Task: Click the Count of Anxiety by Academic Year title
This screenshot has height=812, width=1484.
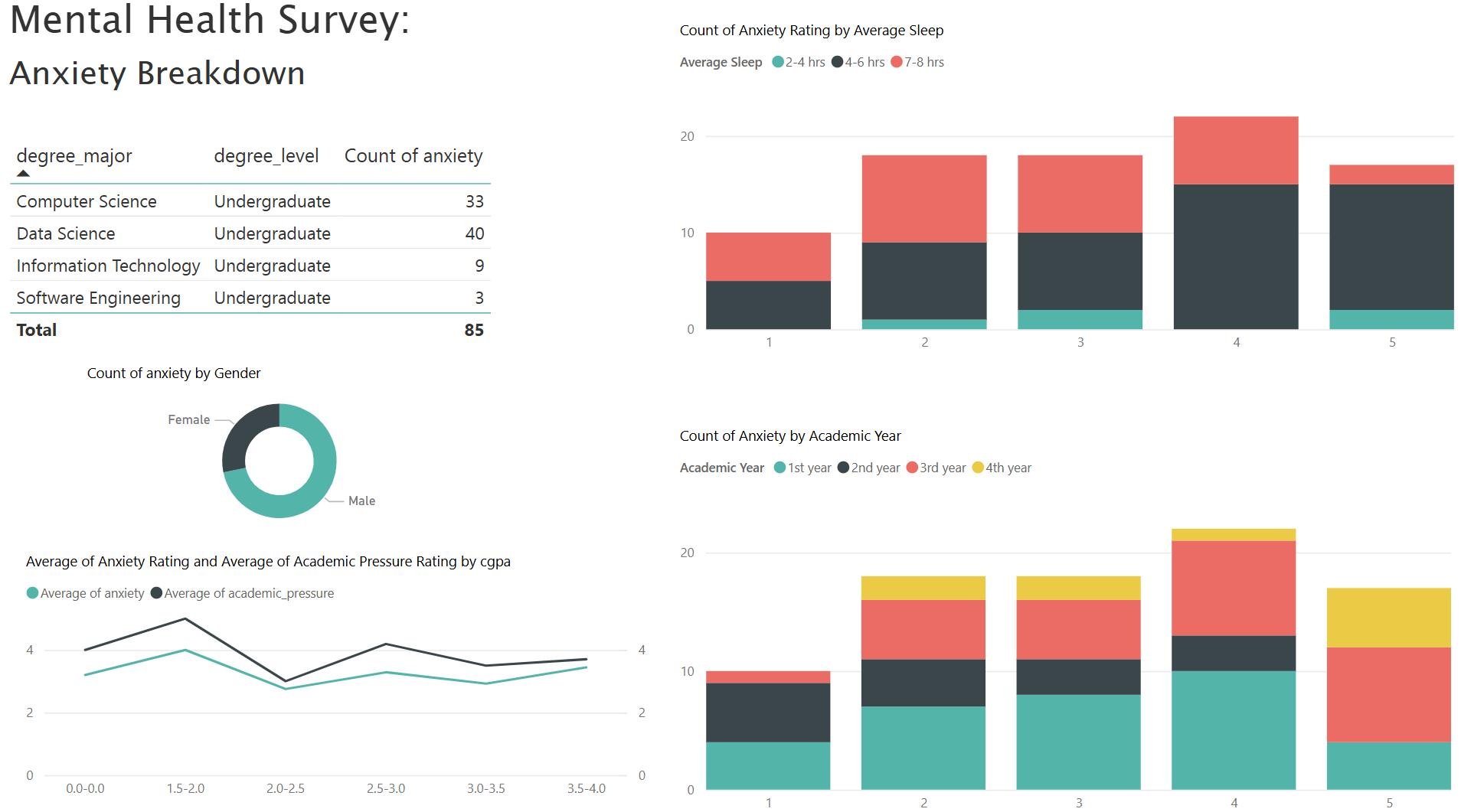Action: (x=790, y=436)
